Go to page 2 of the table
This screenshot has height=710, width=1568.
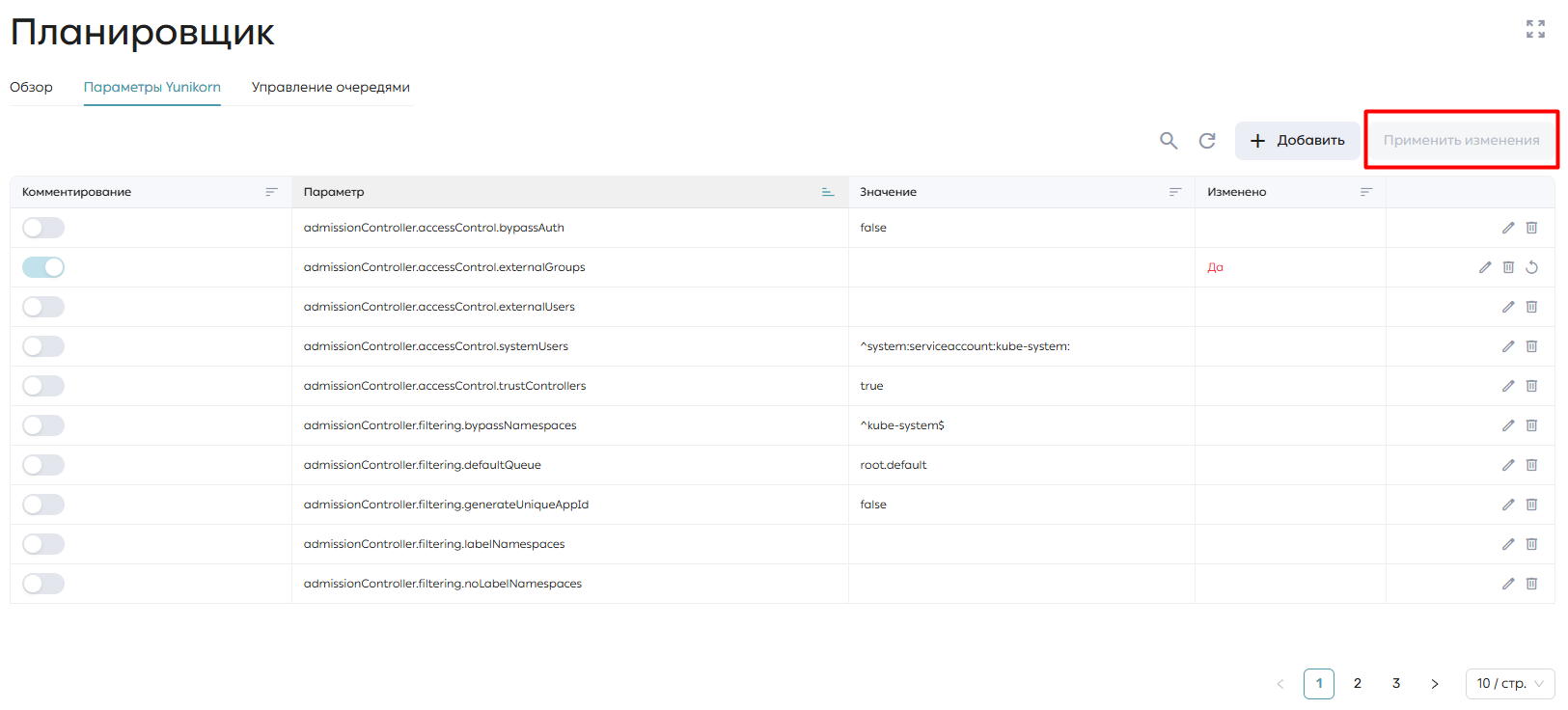(x=1358, y=683)
